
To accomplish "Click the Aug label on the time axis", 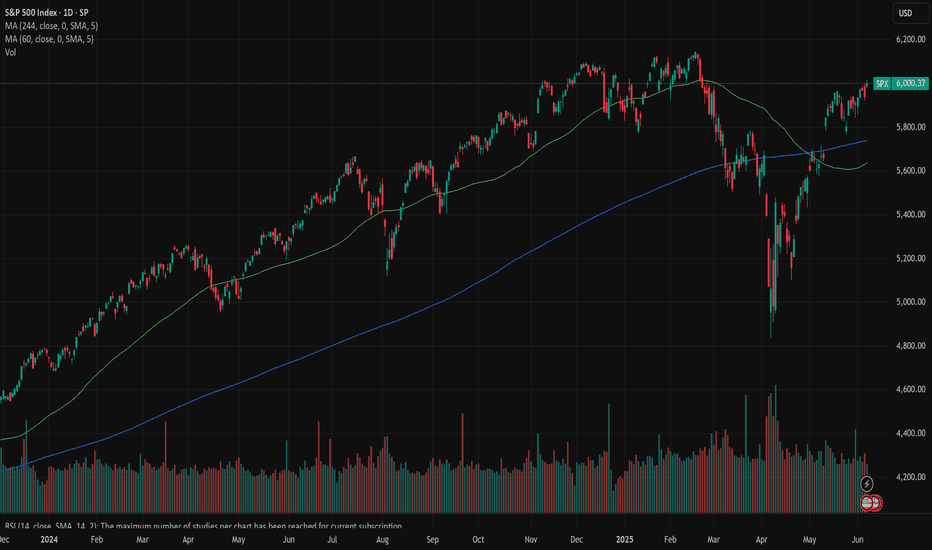I will coord(382,540).
